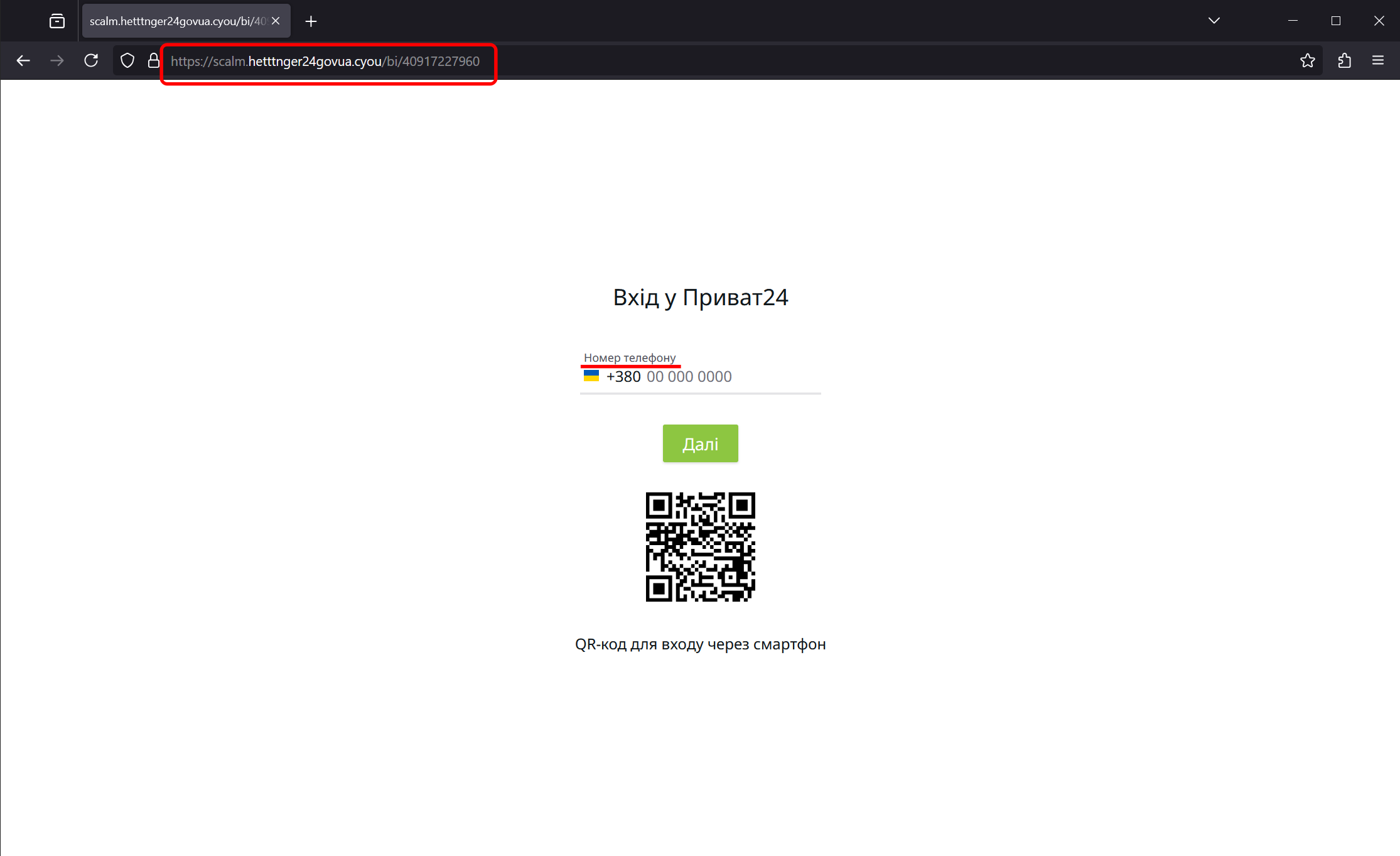Click the QR code image
Screen dimensions: 1400x856
coord(701,547)
